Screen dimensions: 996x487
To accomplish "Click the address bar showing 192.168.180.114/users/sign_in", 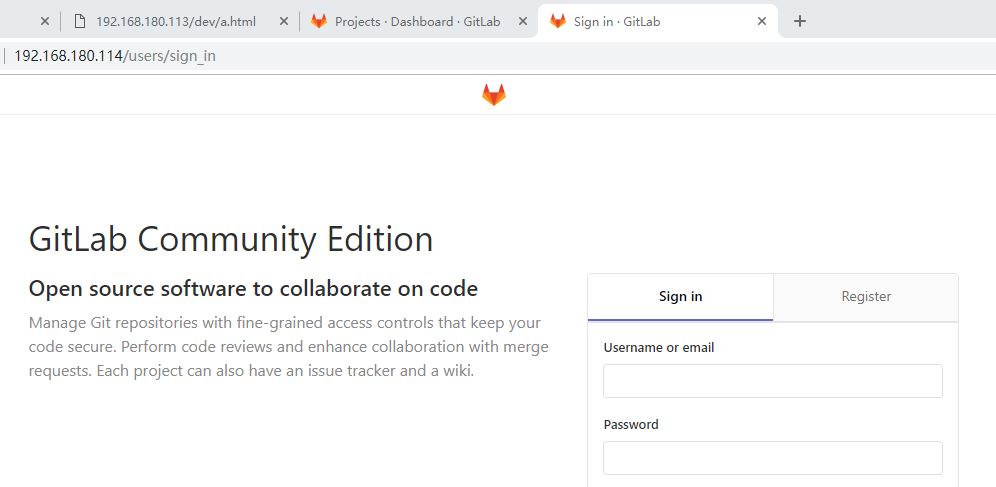I will pos(115,56).
